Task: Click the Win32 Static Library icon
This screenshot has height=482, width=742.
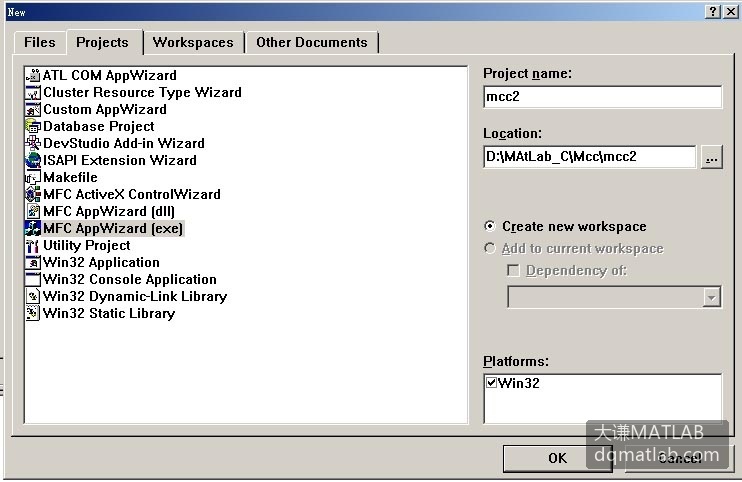Action: pos(33,314)
